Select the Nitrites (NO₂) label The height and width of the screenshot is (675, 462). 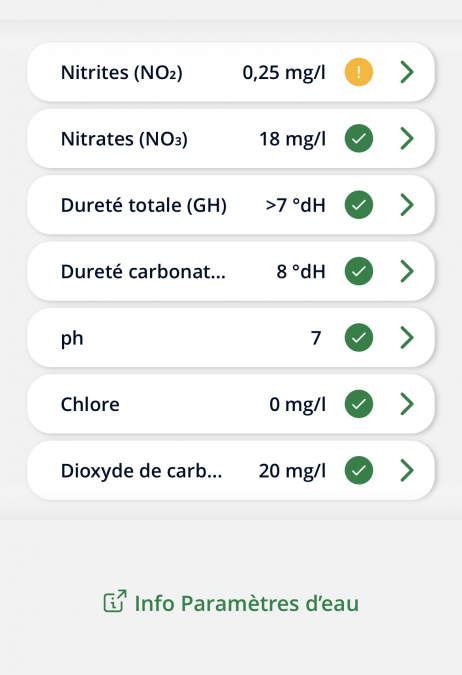(121, 72)
